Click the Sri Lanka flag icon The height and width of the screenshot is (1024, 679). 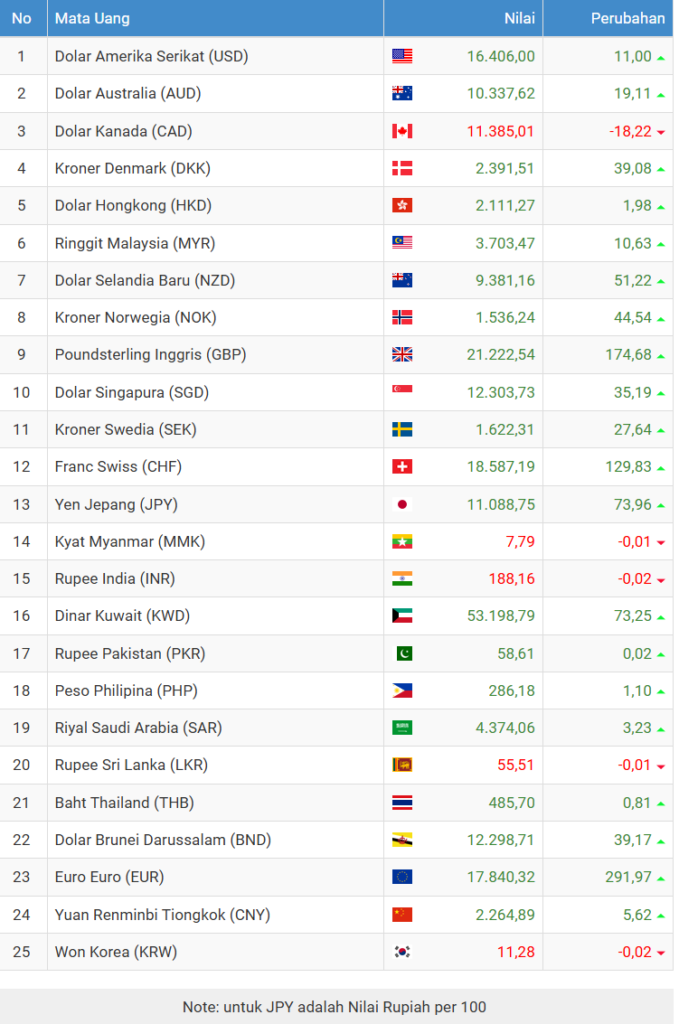click(402, 765)
